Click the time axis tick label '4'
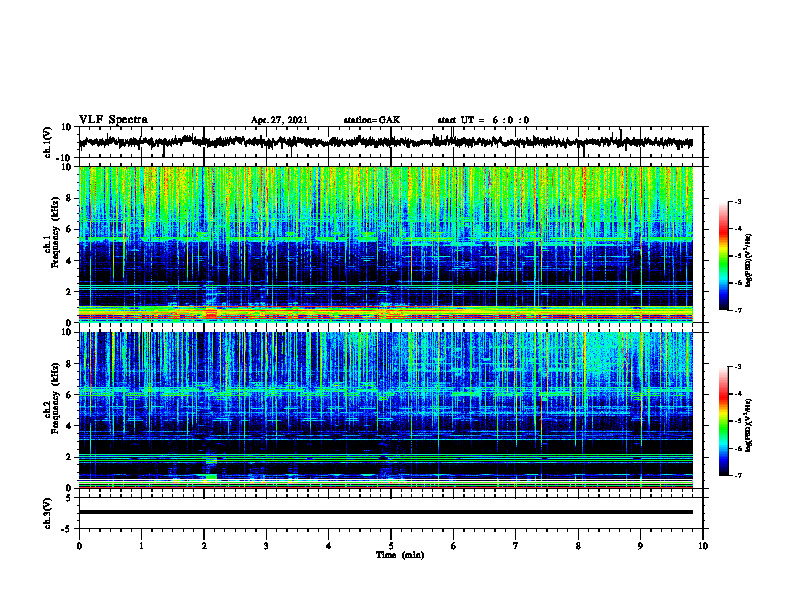The image size is (792, 612). pyautogui.click(x=329, y=546)
